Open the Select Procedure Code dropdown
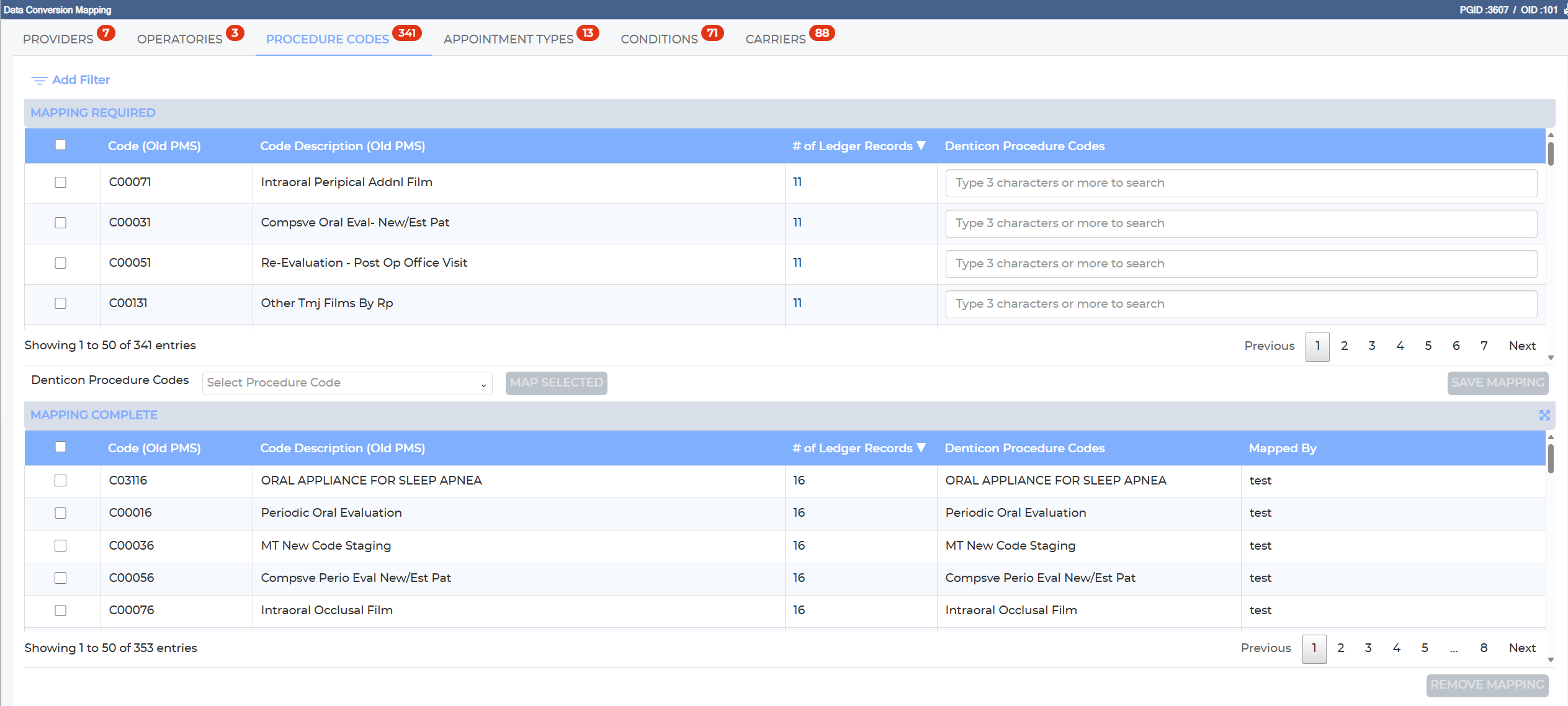Viewport: 1568px width, 706px height. [347, 383]
